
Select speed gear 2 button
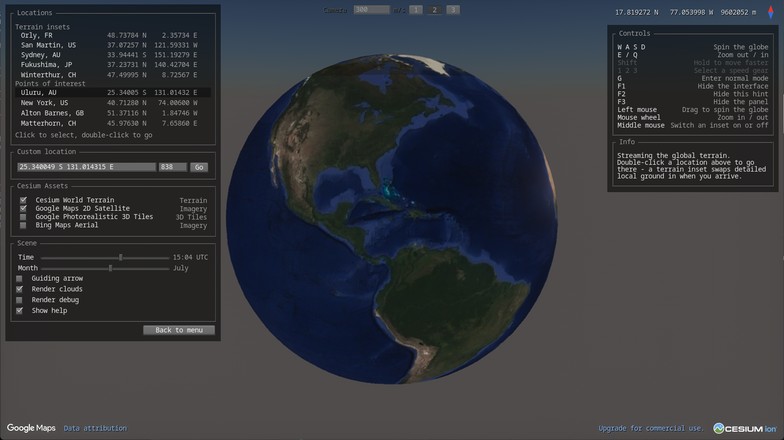(x=434, y=10)
